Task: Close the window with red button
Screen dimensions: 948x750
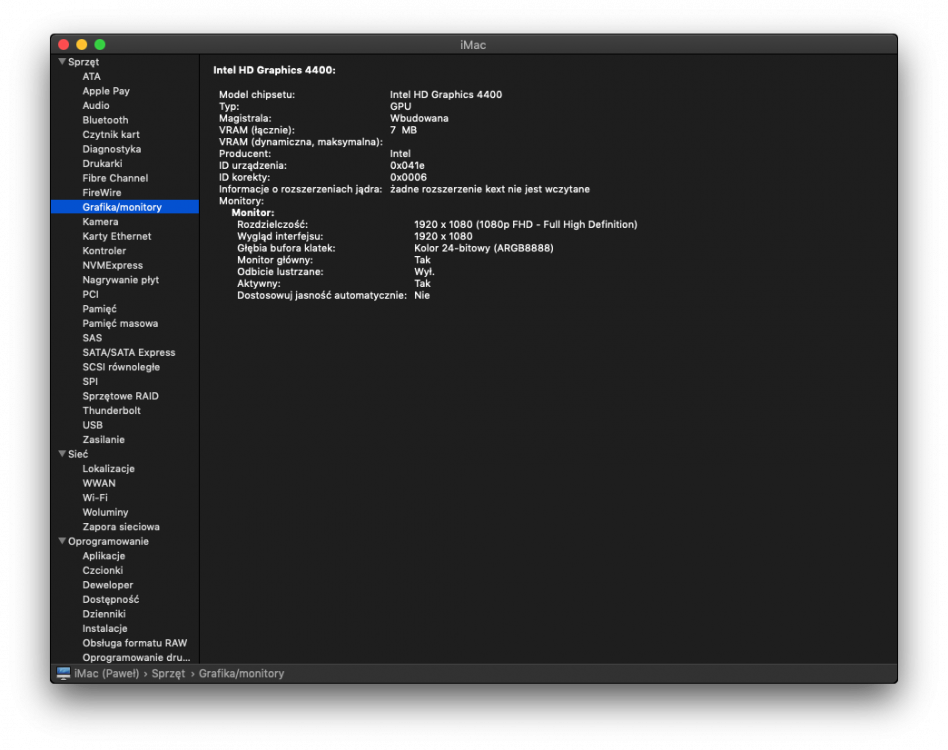Action: [x=63, y=45]
